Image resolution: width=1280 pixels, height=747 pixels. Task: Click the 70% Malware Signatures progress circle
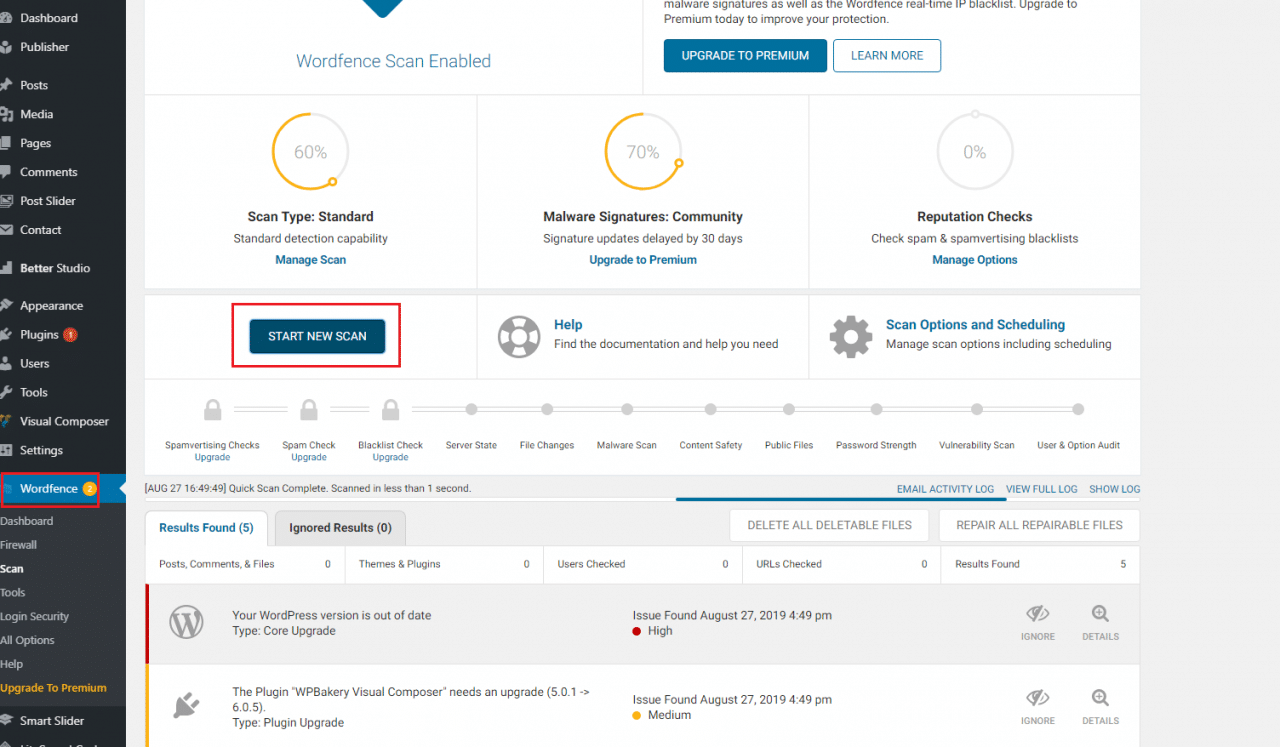click(x=642, y=151)
